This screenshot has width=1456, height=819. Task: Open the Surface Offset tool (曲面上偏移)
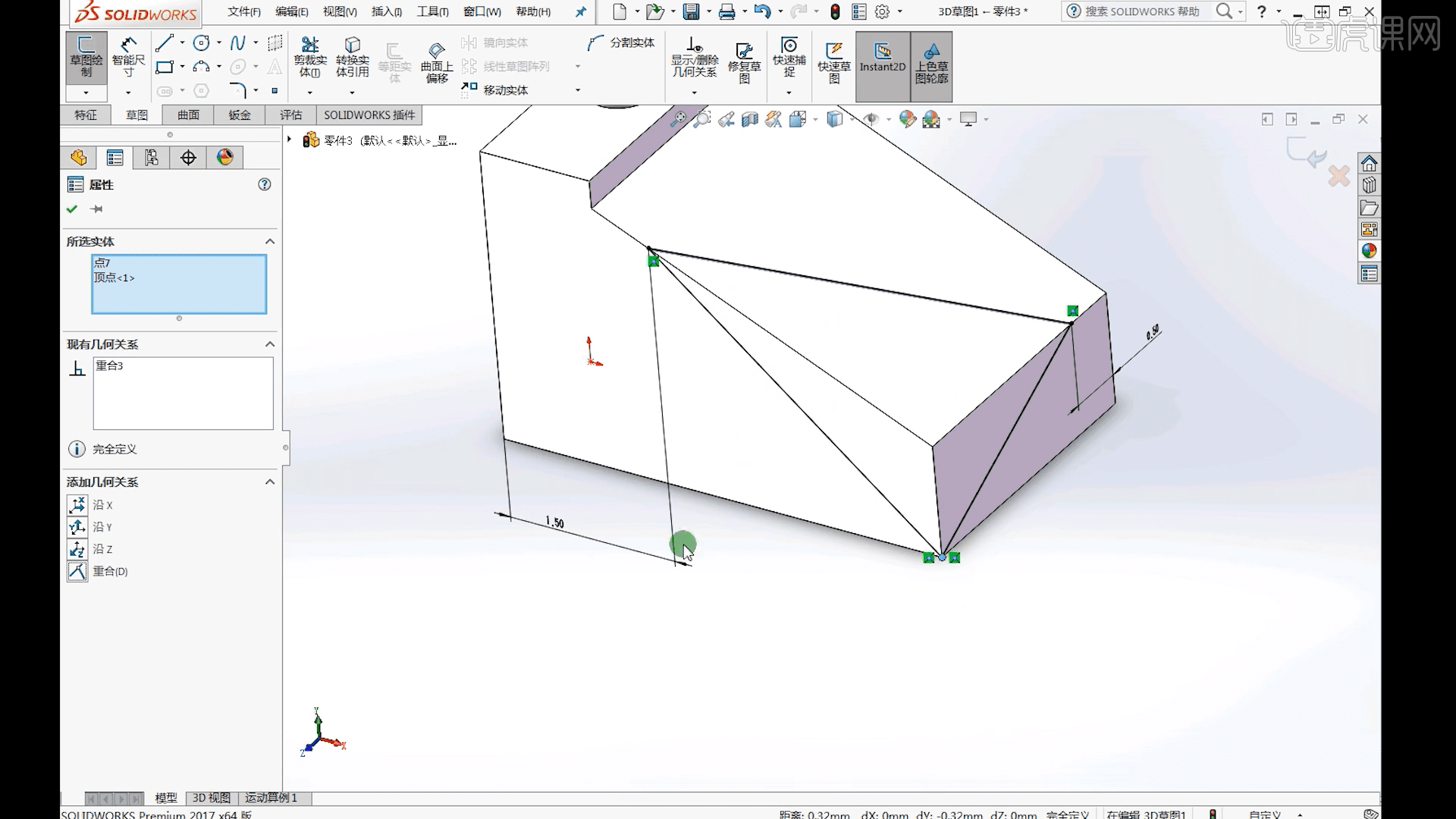pyautogui.click(x=437, y=61)
